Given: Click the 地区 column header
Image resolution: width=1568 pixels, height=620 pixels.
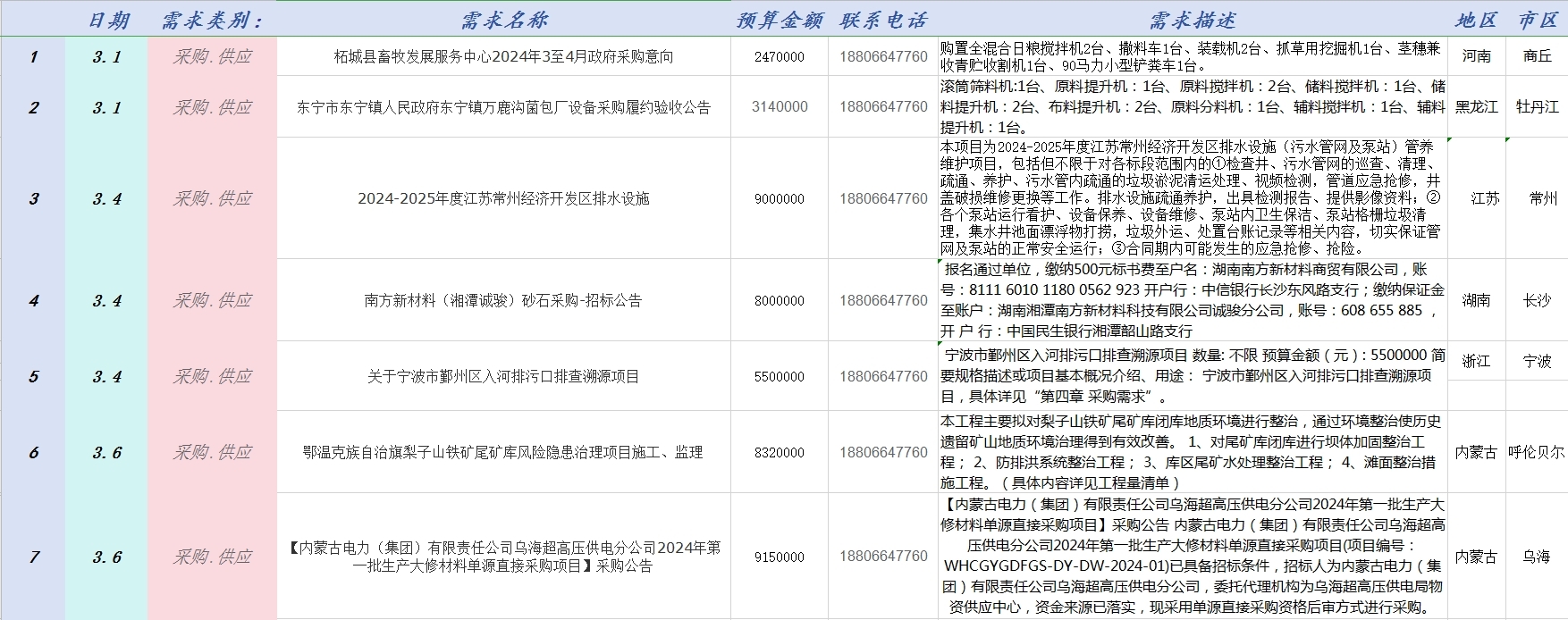Looking at the screenshot, I should (1476, 20).
